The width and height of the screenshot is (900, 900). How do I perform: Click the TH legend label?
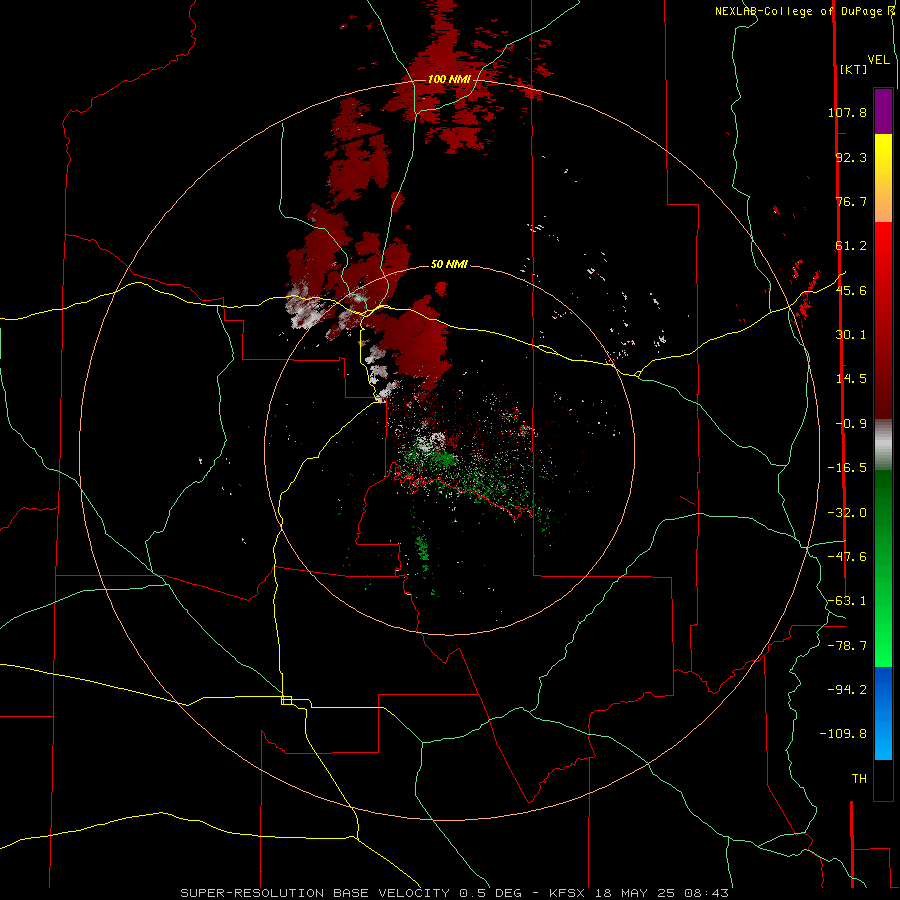tap(859, 779)
